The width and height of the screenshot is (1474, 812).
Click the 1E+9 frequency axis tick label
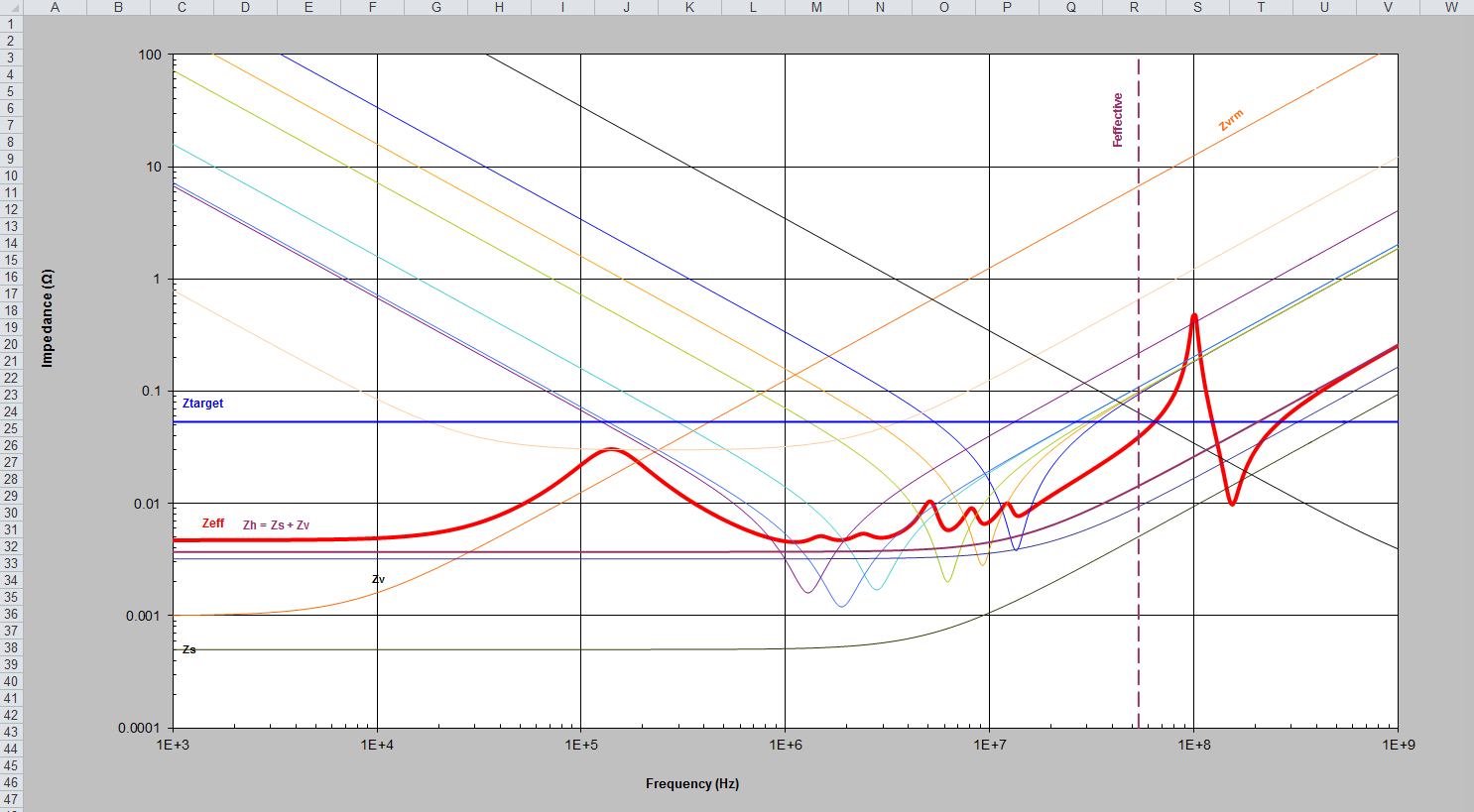coord(1398,745)
